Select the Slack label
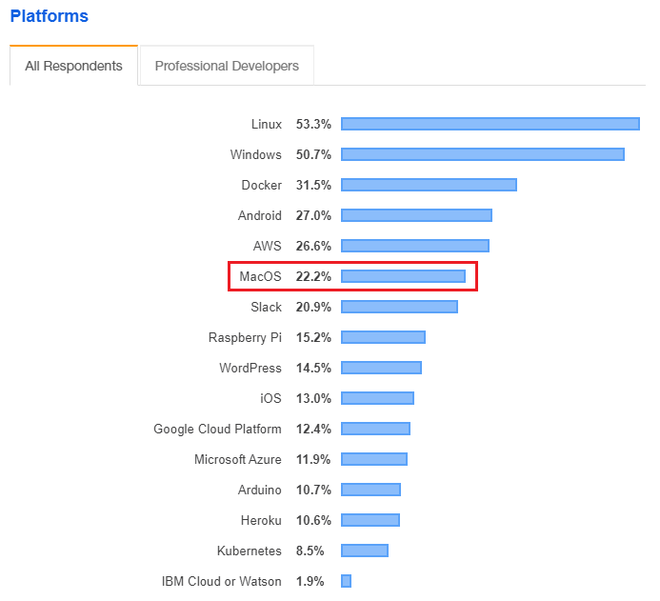Screen dimensions: 660x601 (x=266, y=307)
